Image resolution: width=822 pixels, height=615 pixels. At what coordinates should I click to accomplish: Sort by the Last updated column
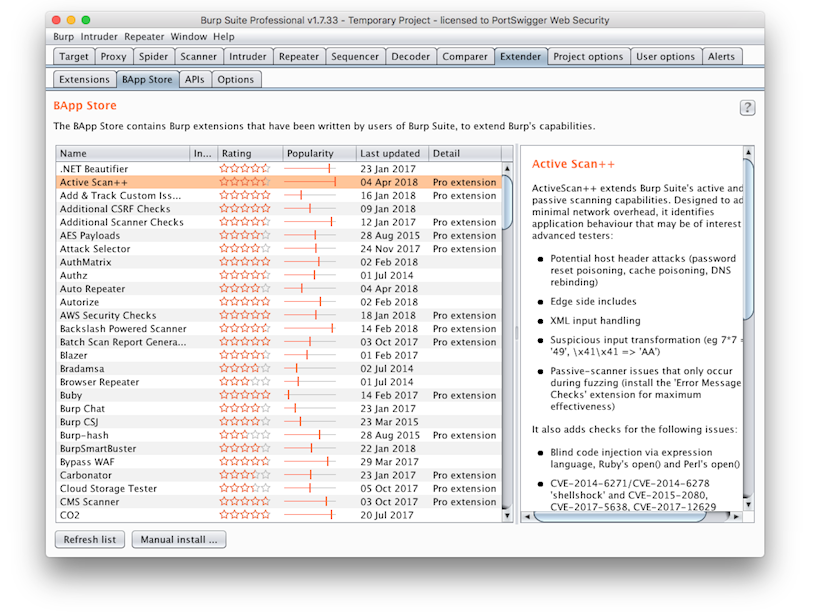click(392, 154)
